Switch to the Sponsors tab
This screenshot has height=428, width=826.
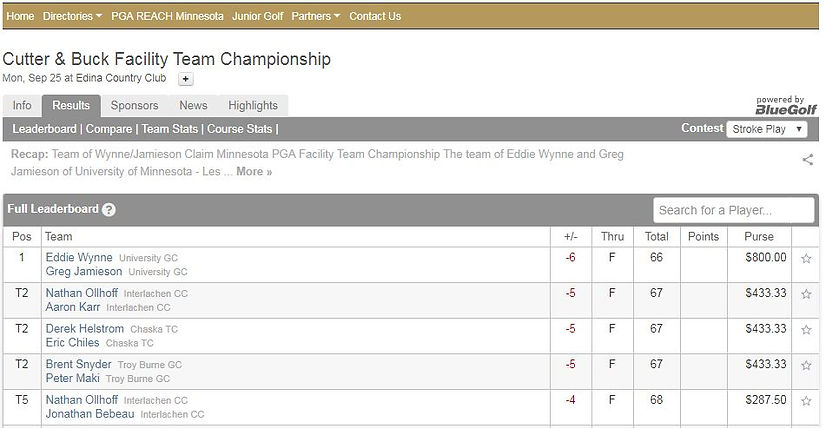(x=134, y=105)
